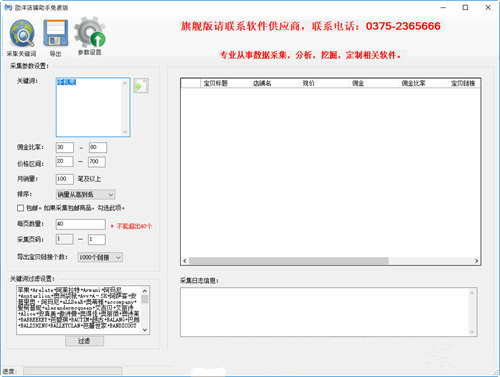Edit the minimum 价格区间 field showing 20

tap(65, 162)
